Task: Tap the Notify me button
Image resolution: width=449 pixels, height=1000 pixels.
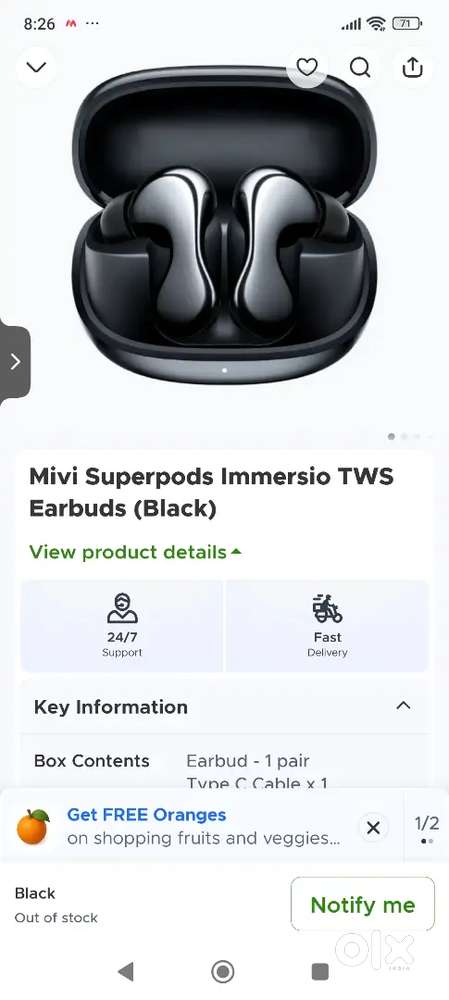Action: pos(362,904)
